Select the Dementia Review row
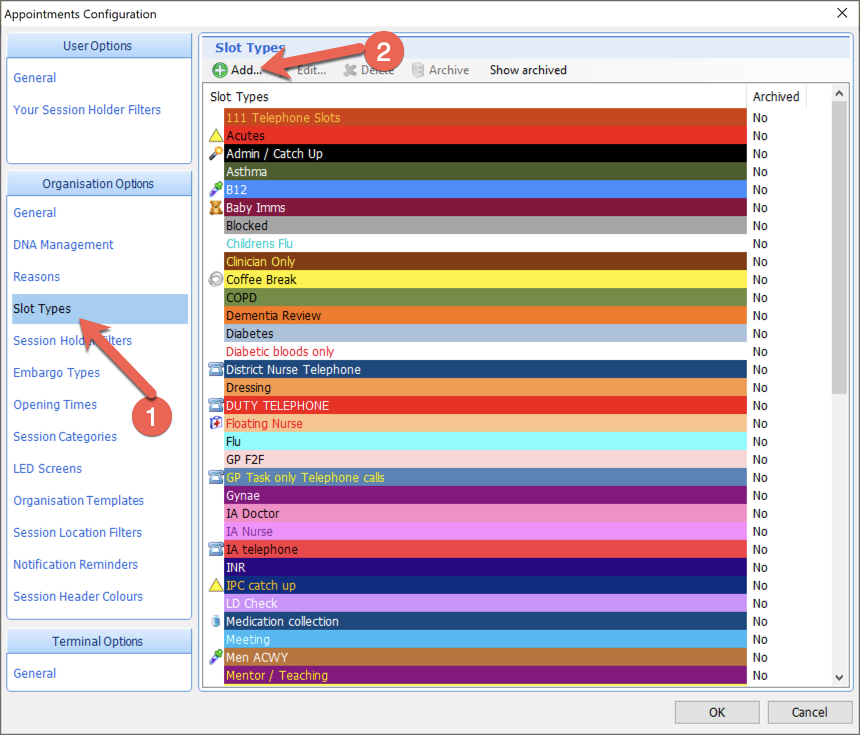The image size is (860, 735). pyautogui.click(x=485, y=315)
